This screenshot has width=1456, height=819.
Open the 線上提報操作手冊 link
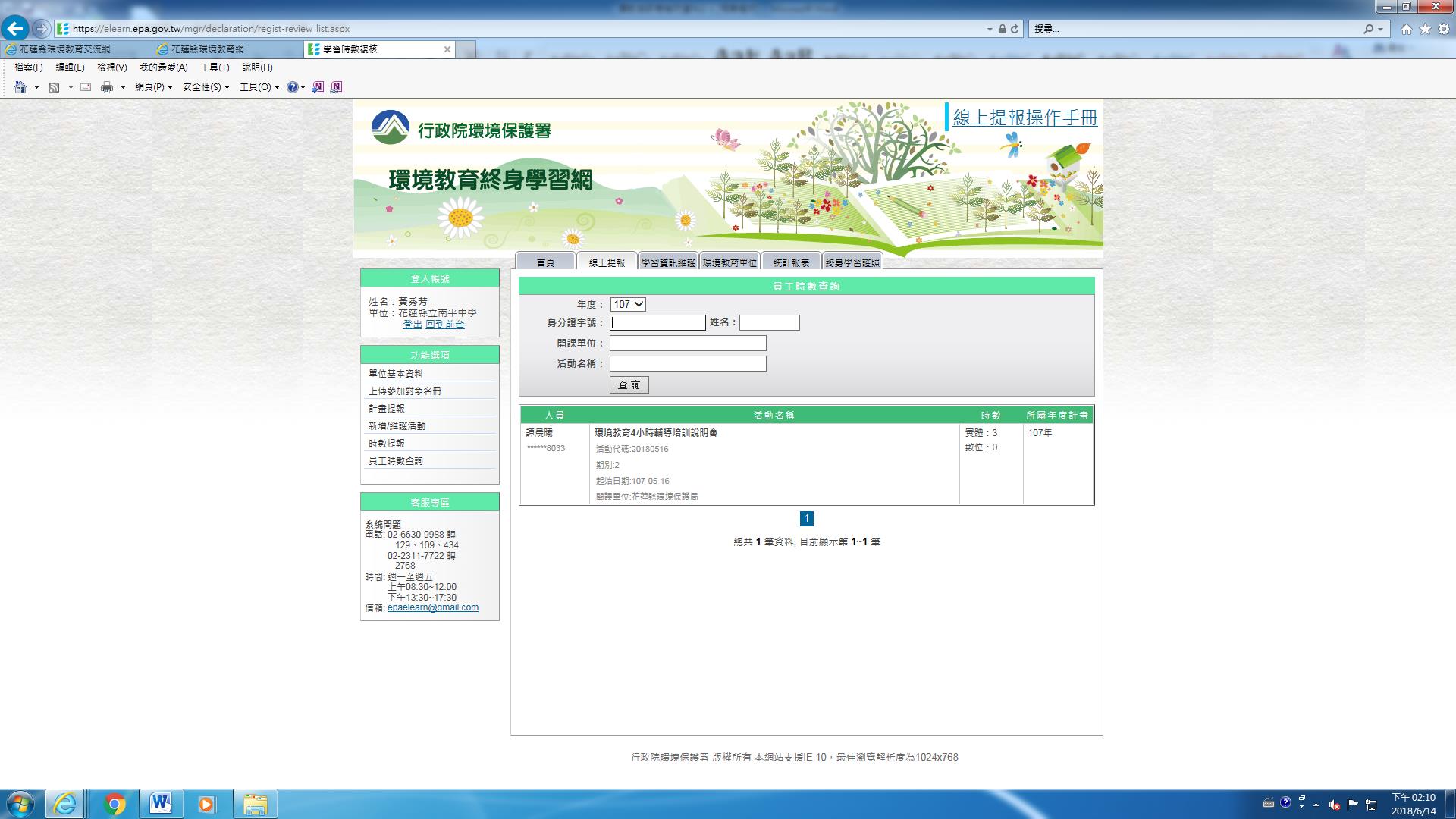[1025, 118]
